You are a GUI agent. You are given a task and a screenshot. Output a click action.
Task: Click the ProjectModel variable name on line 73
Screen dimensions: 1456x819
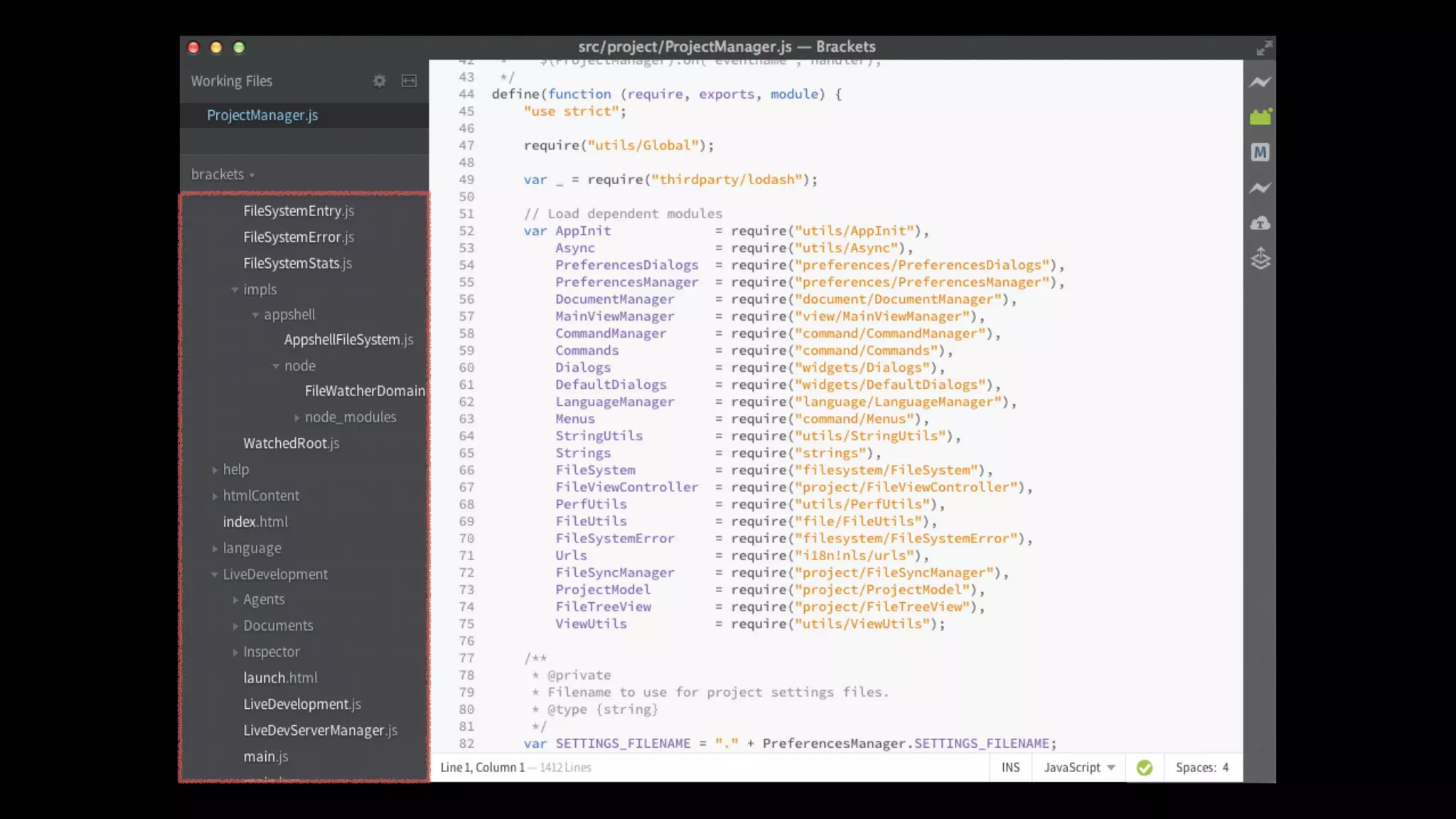[x=603, y=589]
